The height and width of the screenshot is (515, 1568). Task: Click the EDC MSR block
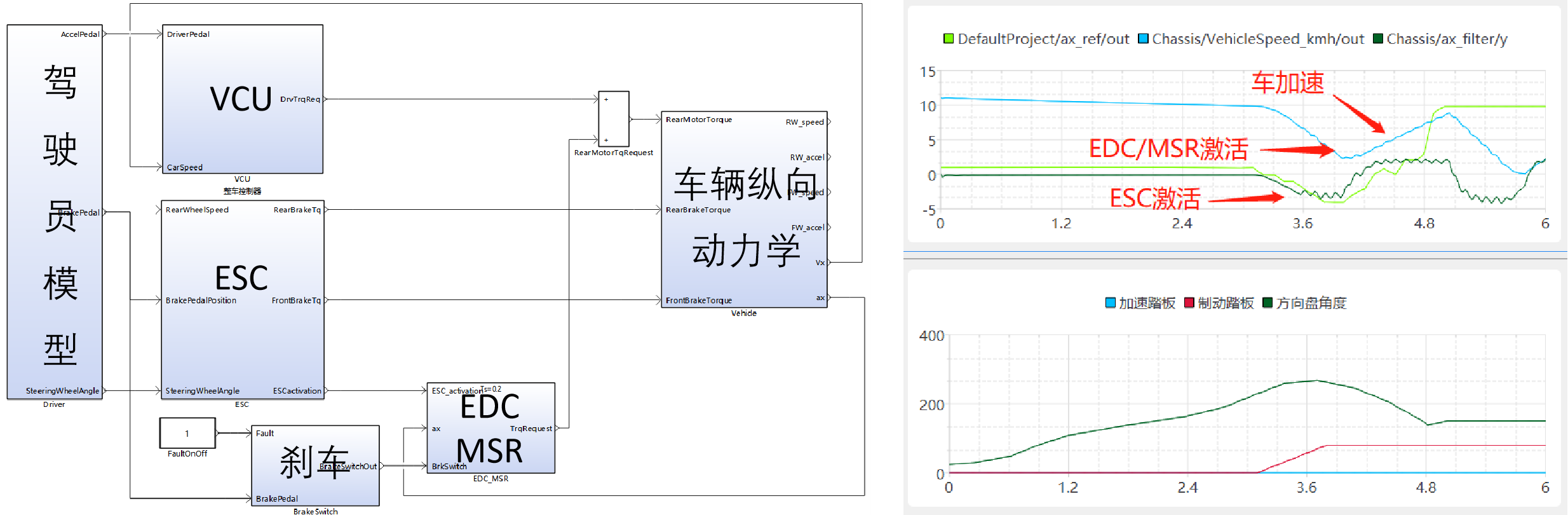(x=490, y=428)
